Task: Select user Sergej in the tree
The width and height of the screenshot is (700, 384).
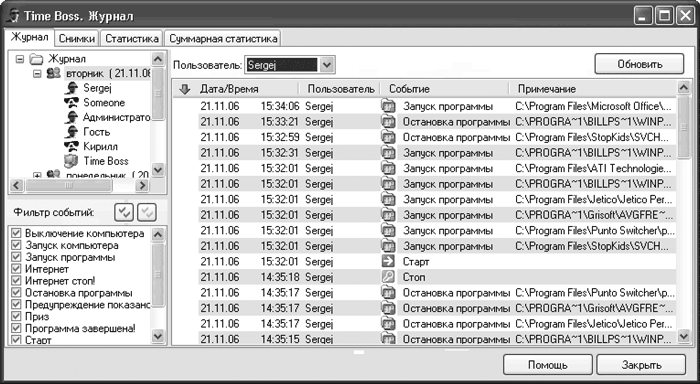Action: (x=97, y=88)
